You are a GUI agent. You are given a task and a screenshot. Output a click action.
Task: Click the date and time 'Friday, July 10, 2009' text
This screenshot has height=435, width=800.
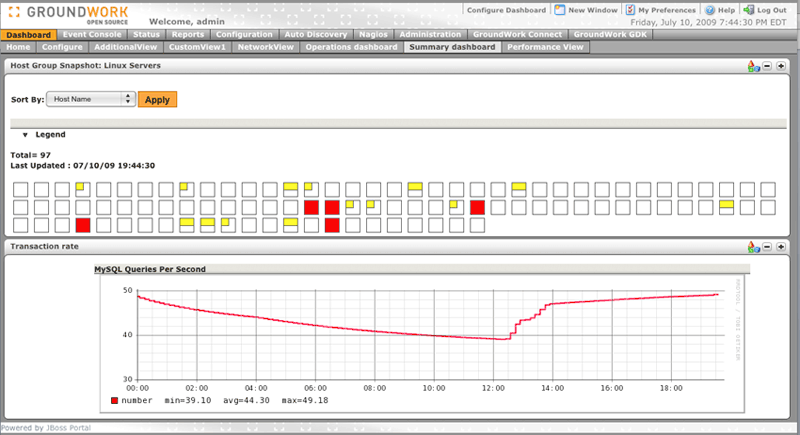click(709, 22)
